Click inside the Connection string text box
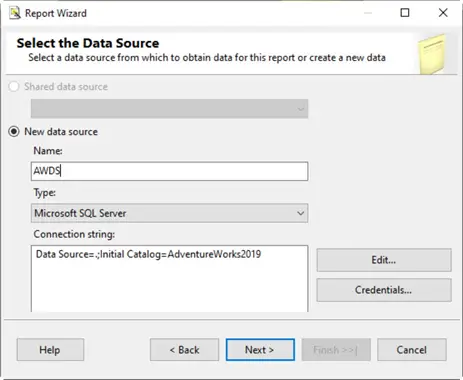This screenshot has width=463, height=380. (169, 279)
